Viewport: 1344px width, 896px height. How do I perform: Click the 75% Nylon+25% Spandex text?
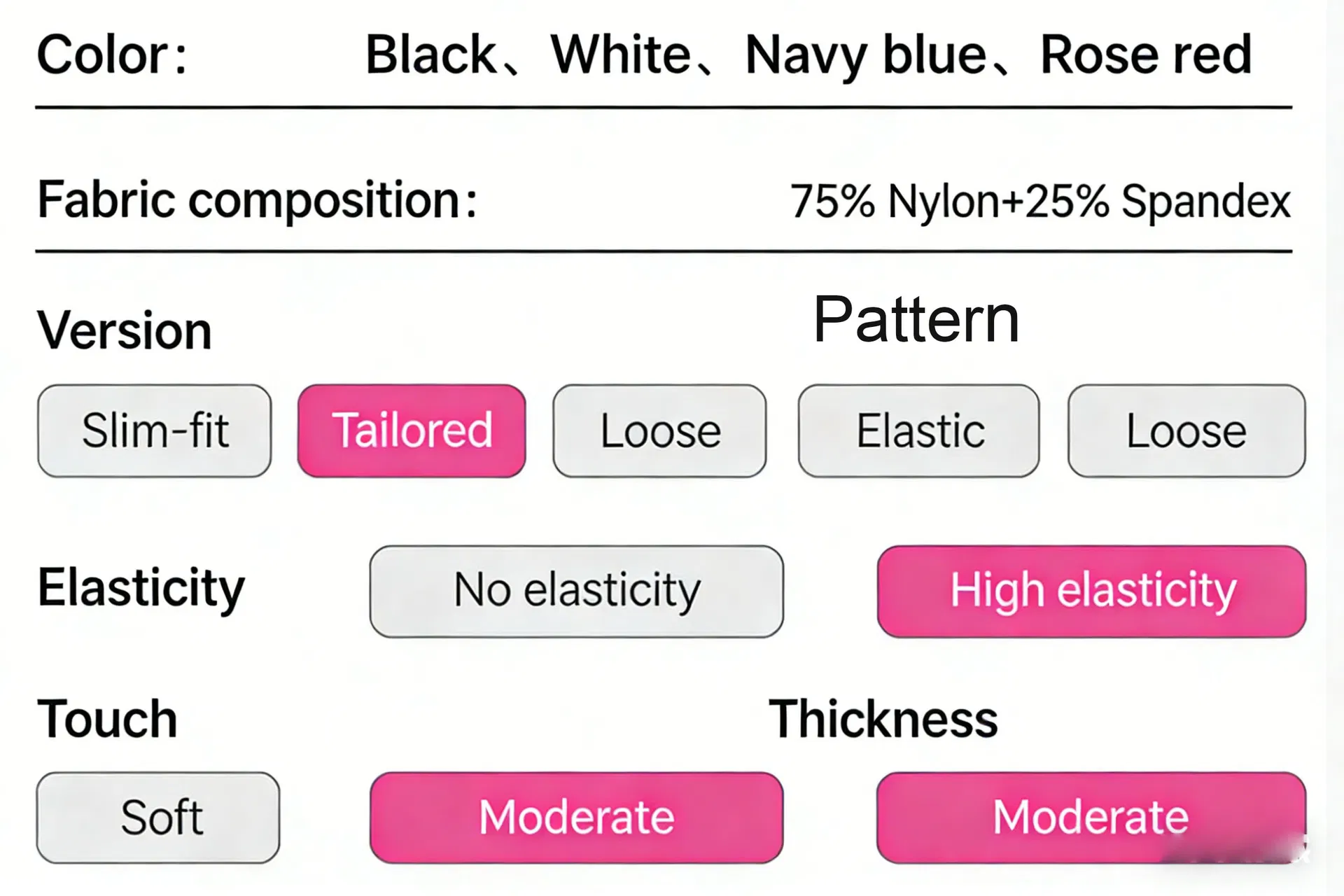coord(1040,202)
